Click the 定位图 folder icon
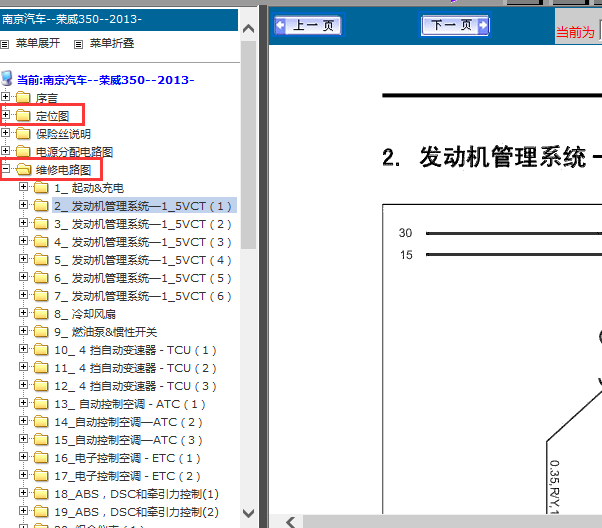Image resolution: width=602 pixels, height=528 pixels. point(23,115)
